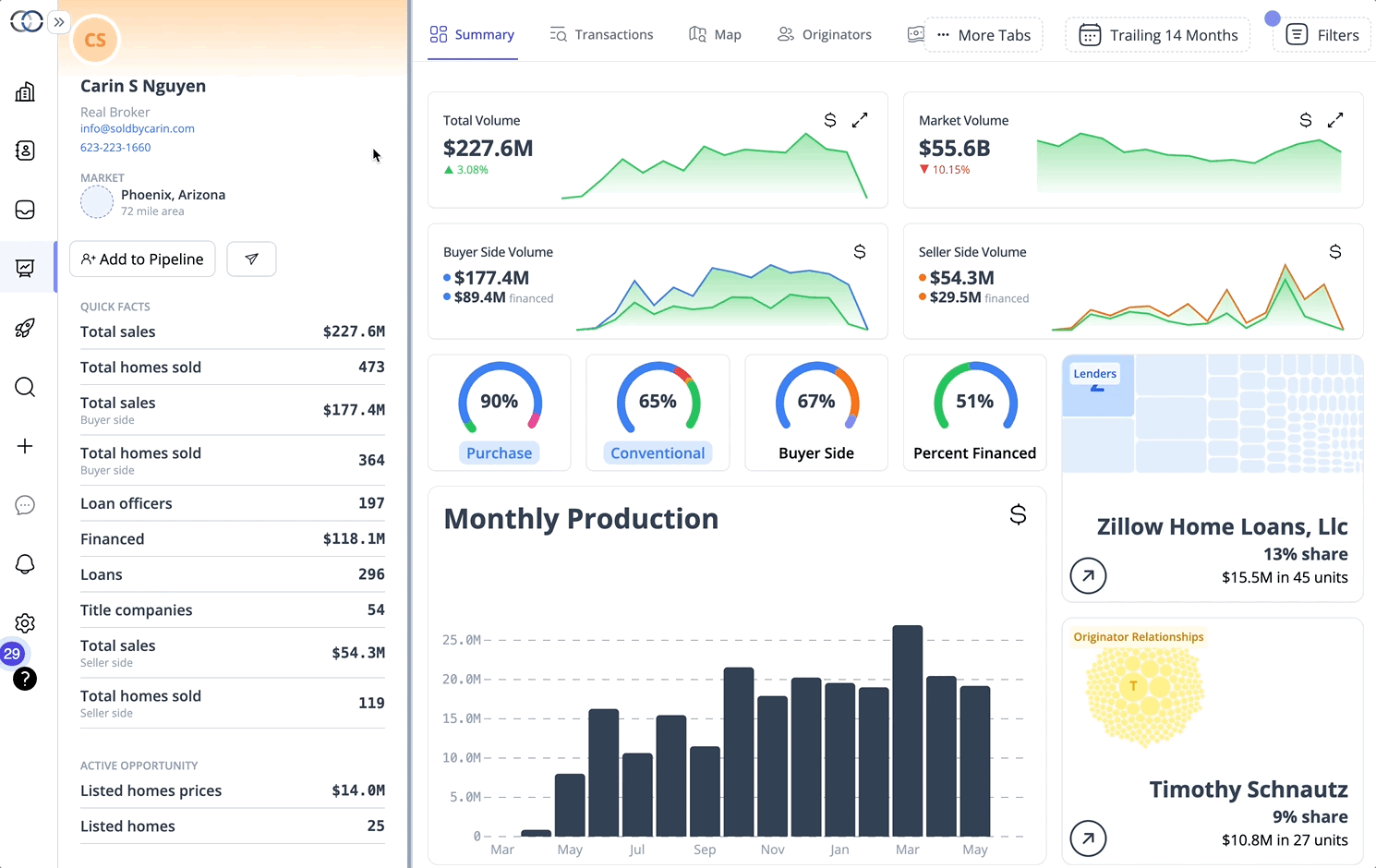Open the Filters panel
This screenshot has width=1376, height=868.
[x=1322, y=34]
